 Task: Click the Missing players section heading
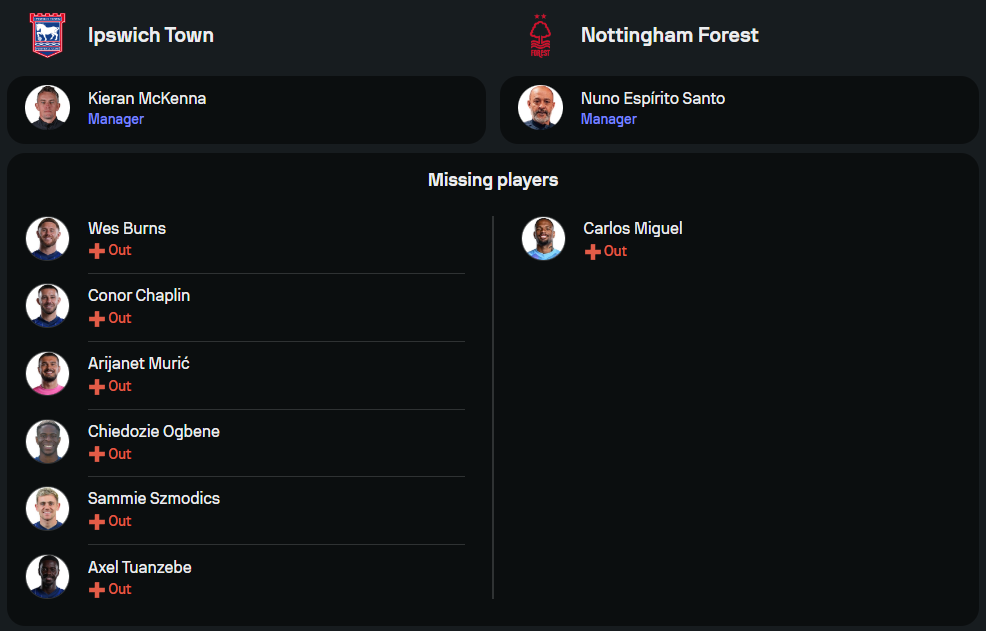[493, 180]
